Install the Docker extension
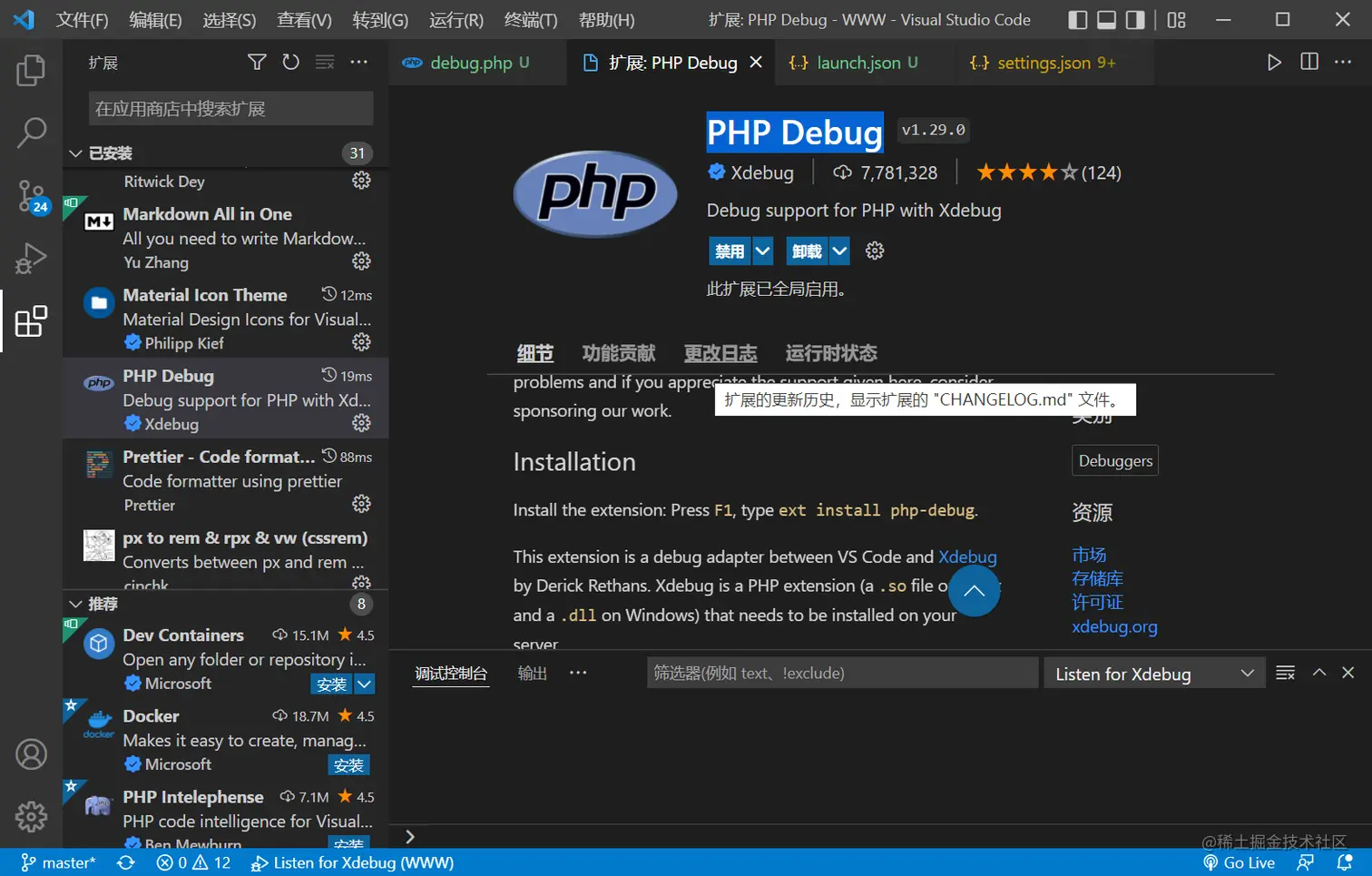 (x=348, y=765)
